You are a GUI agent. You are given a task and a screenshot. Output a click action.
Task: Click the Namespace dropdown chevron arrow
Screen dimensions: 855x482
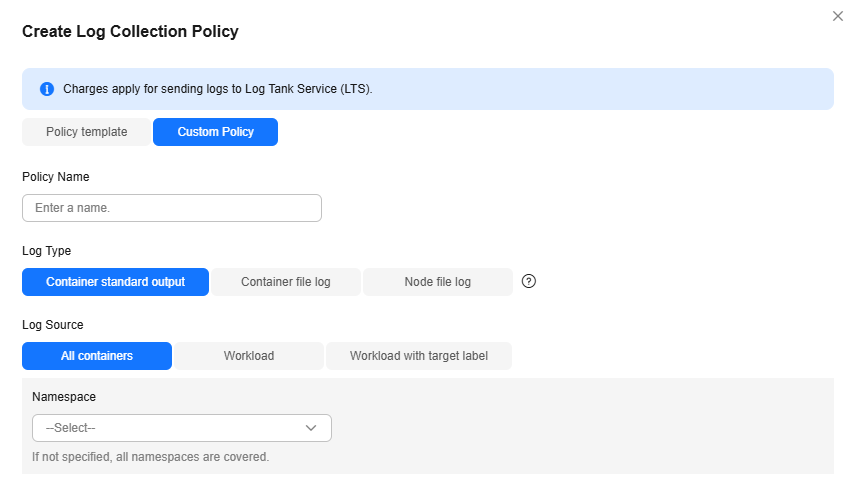(x=311, y=428)
